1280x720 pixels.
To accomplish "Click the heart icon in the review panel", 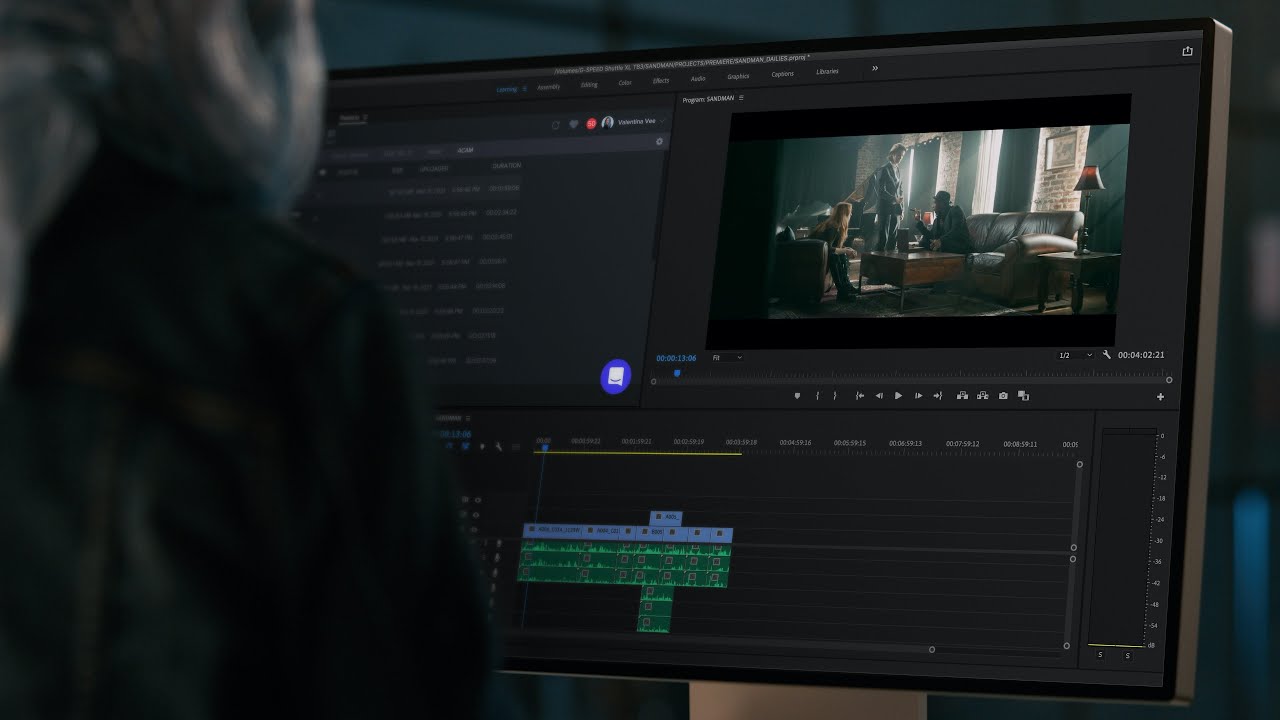I will tap(573, 124).
